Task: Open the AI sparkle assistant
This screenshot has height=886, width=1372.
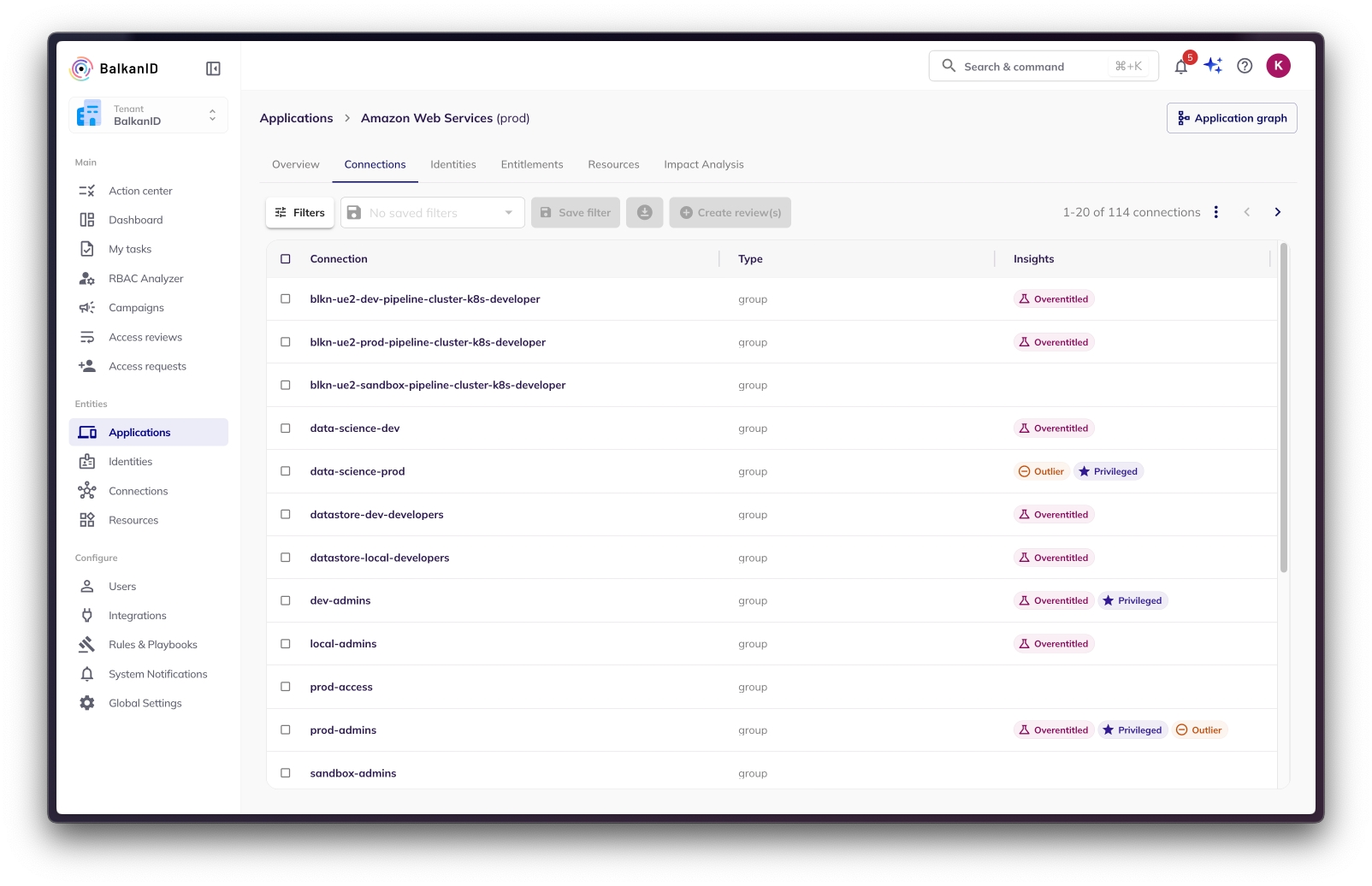Action: (1213, 66)
